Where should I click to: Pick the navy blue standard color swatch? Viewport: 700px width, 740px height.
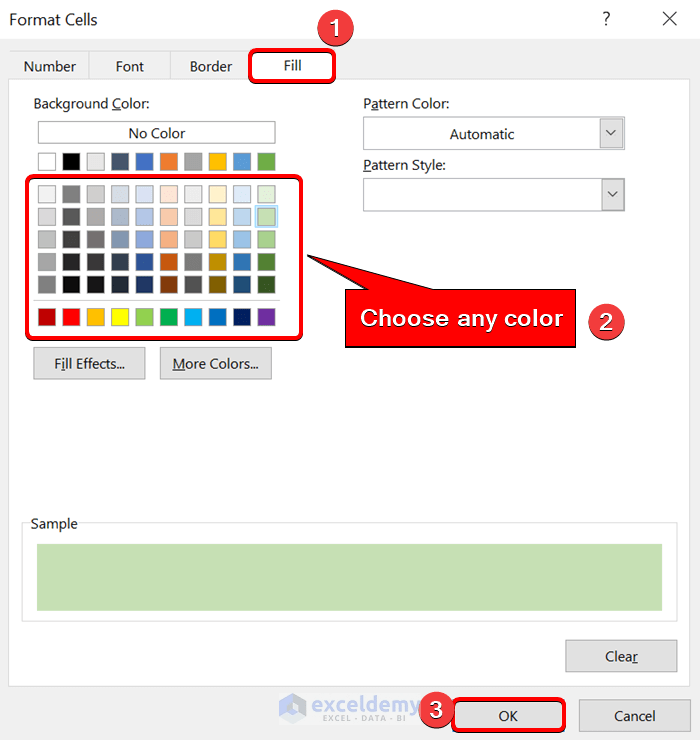pyautogui.click(x=242, y=317)
